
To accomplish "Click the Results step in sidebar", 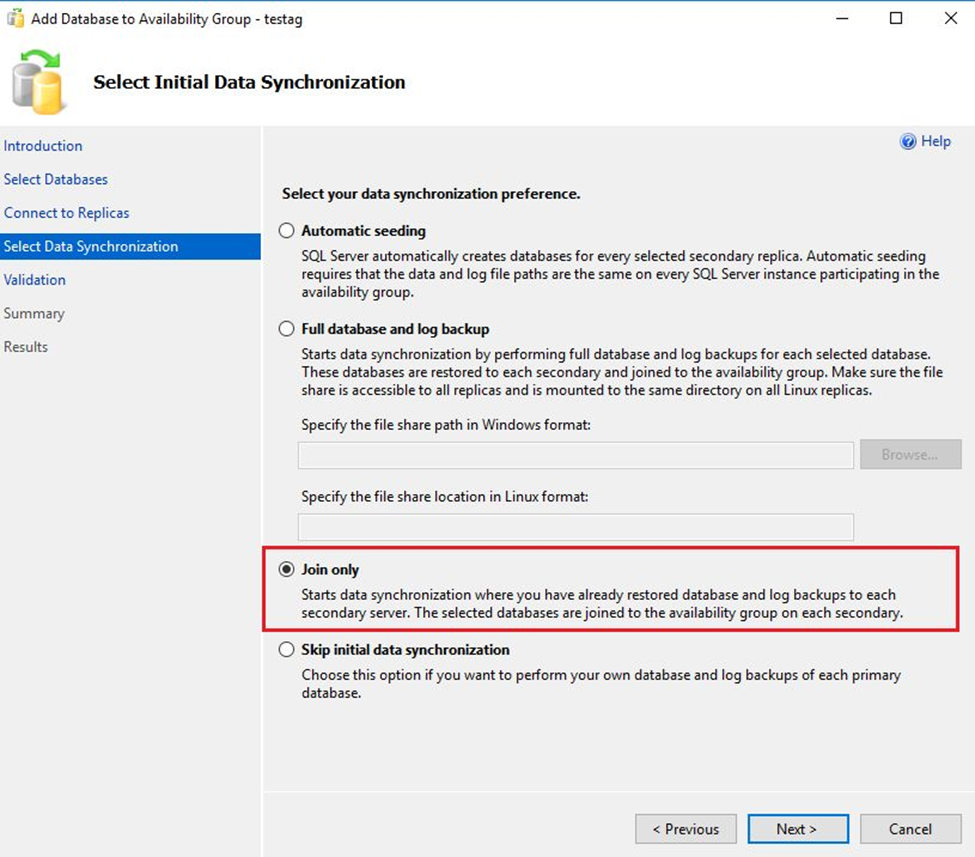I will (26, 347).
